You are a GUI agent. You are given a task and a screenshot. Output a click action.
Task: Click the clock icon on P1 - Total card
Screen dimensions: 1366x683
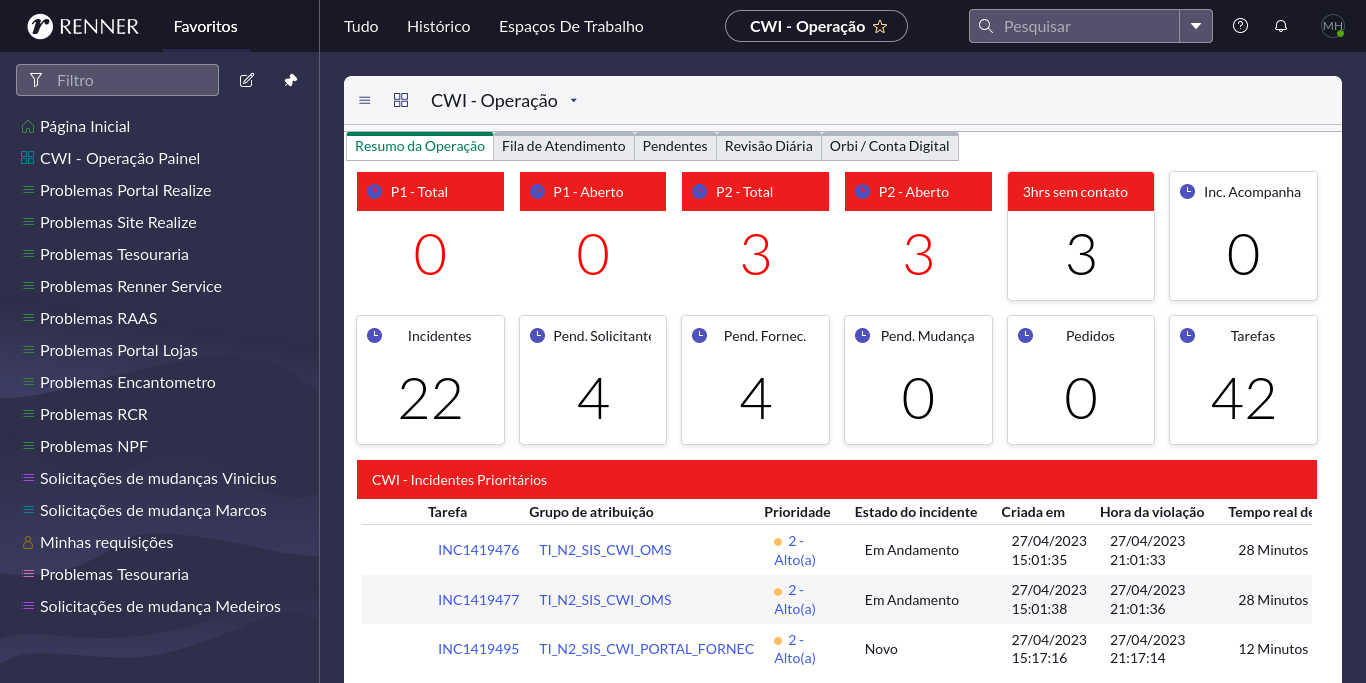(374, 192)
